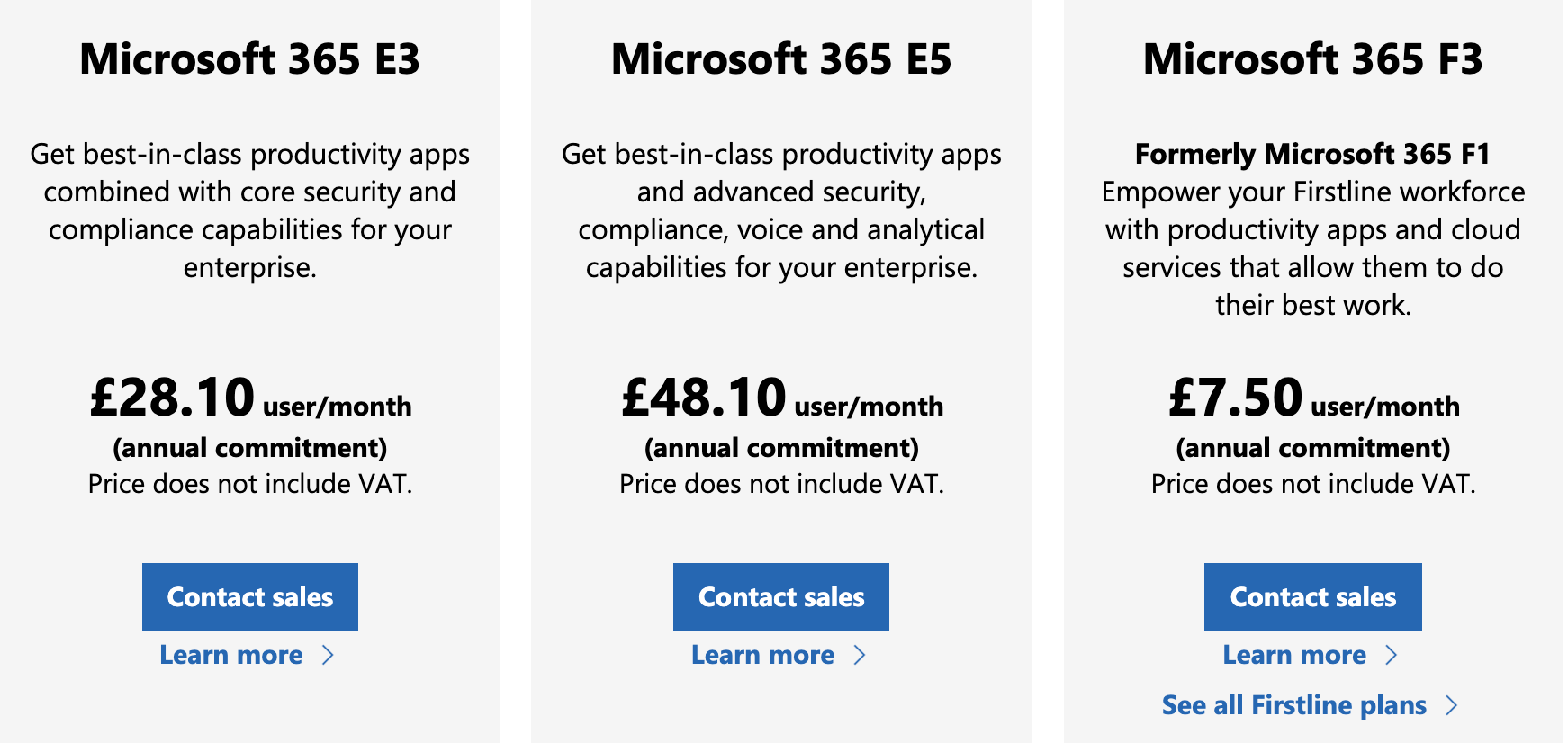The image size is (1568, 743).
Task: Click the £28.10 price for E3
Action: 171,398
